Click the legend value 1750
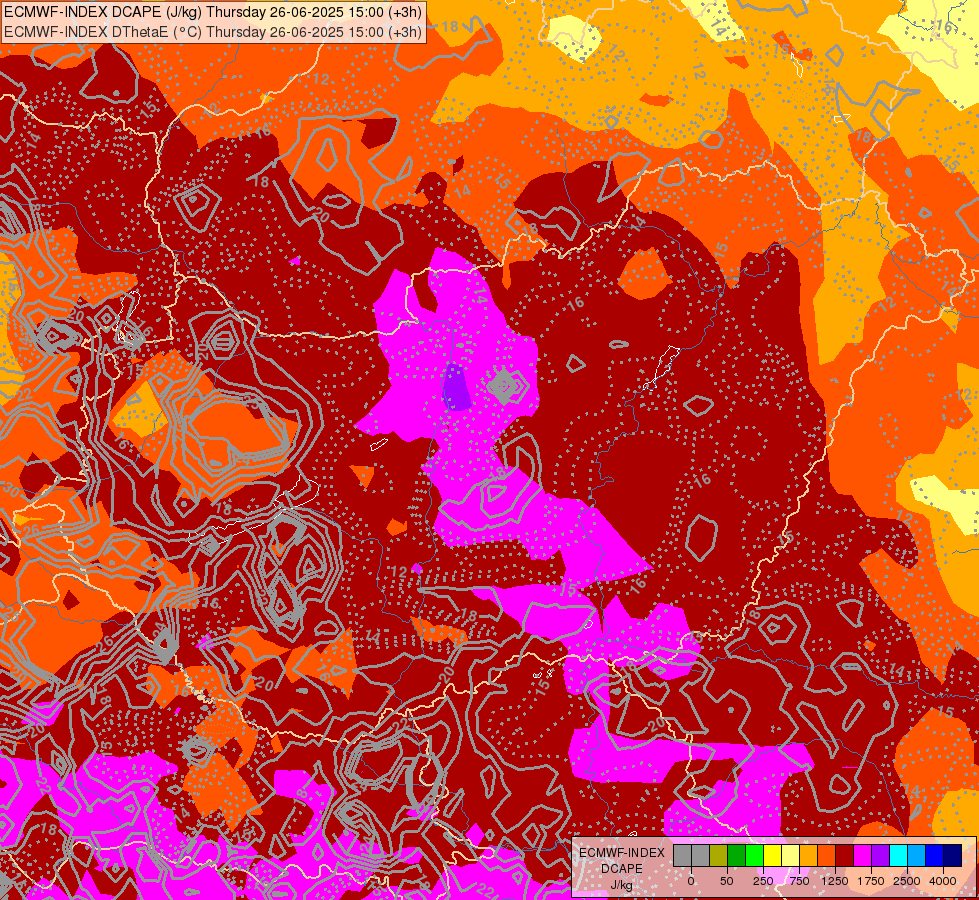 871,881
